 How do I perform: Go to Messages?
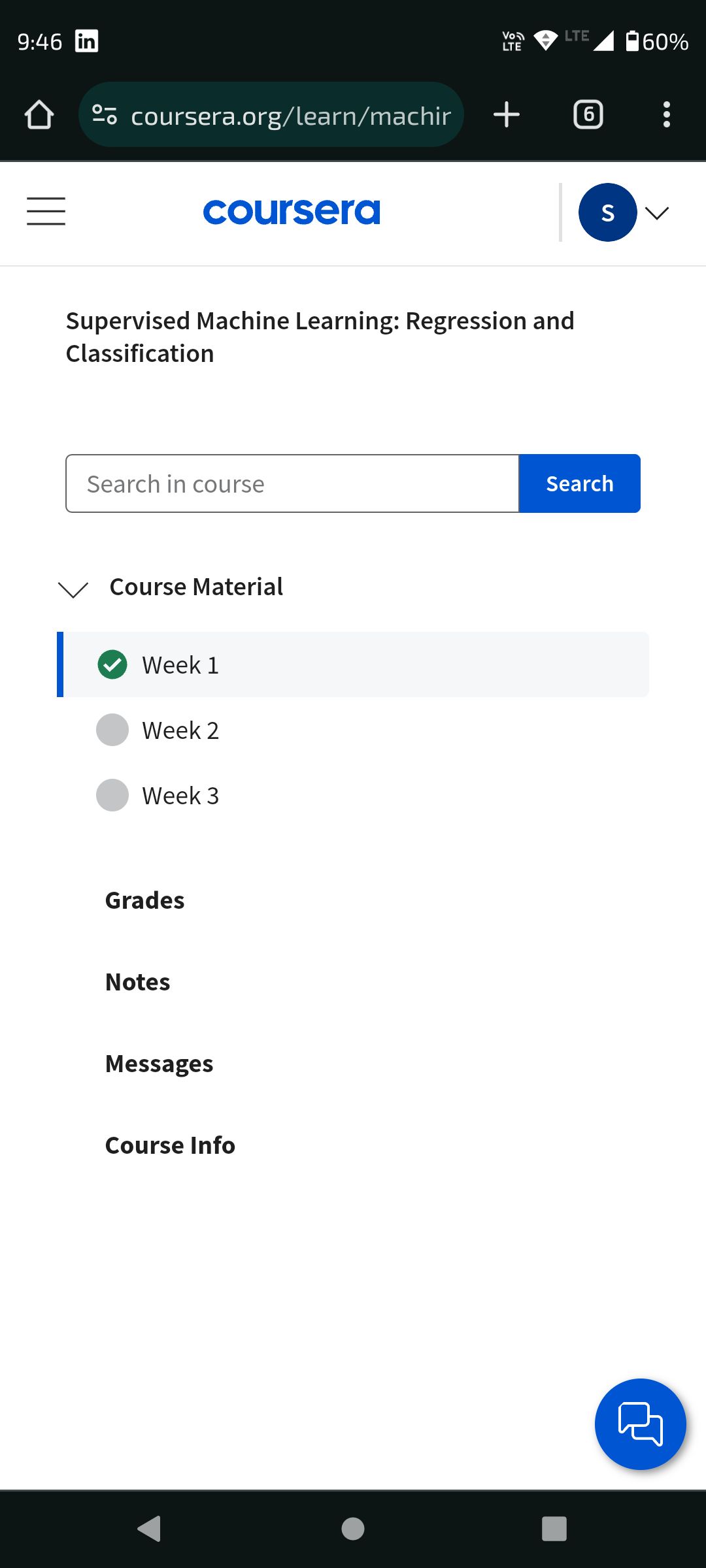[160, 1064]
